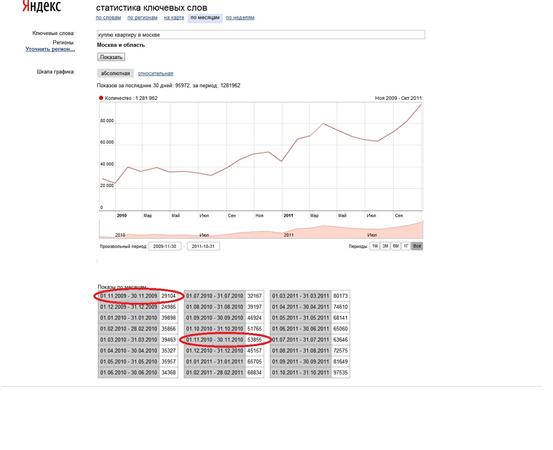Image resolution: width=553 pixels, height=450 pixels.
Task: Click the Показать button
Action: click(x=111, y=57)
